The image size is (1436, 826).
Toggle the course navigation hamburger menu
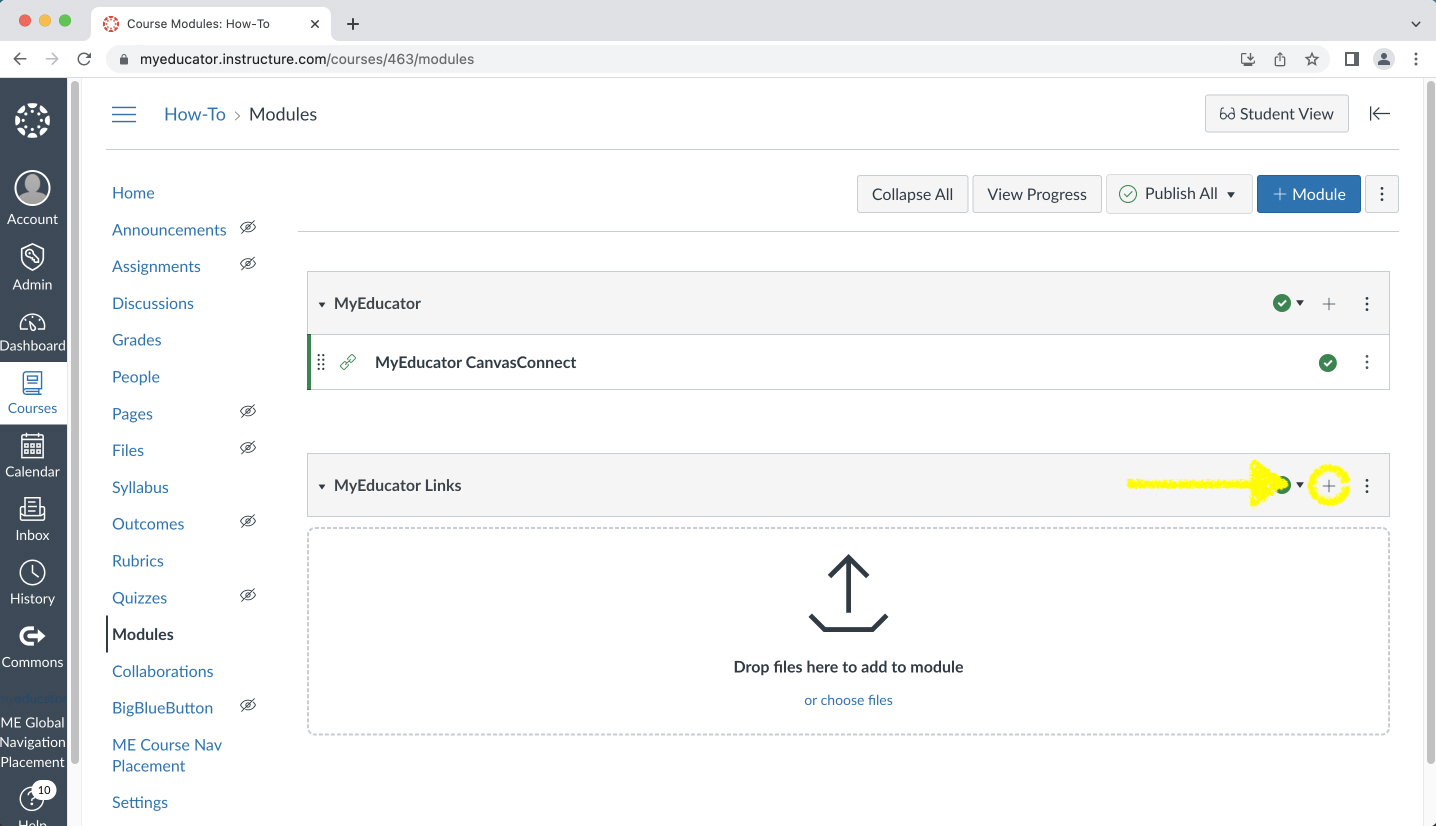(124, 114)
